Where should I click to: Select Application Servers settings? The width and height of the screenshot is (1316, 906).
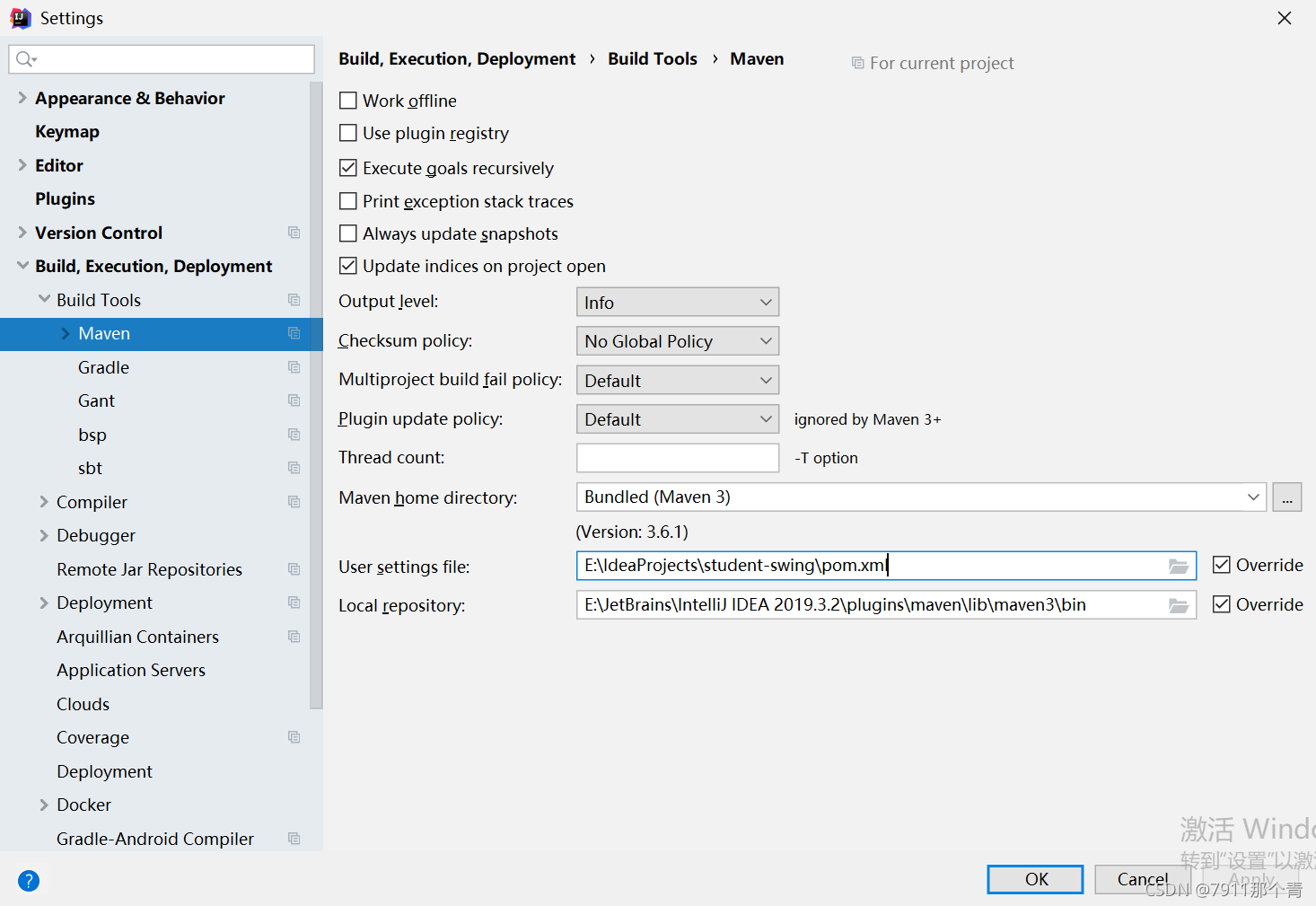coord(131,670)
